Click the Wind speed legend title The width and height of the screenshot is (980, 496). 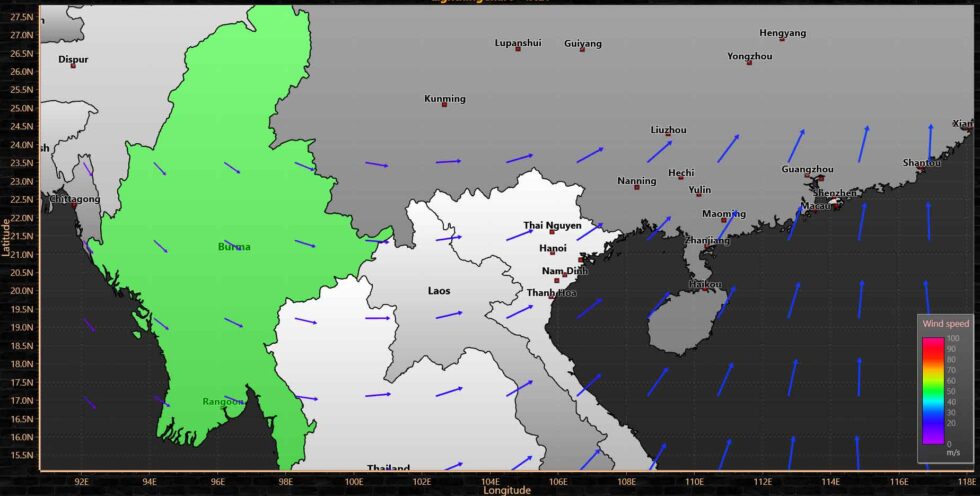946,324
